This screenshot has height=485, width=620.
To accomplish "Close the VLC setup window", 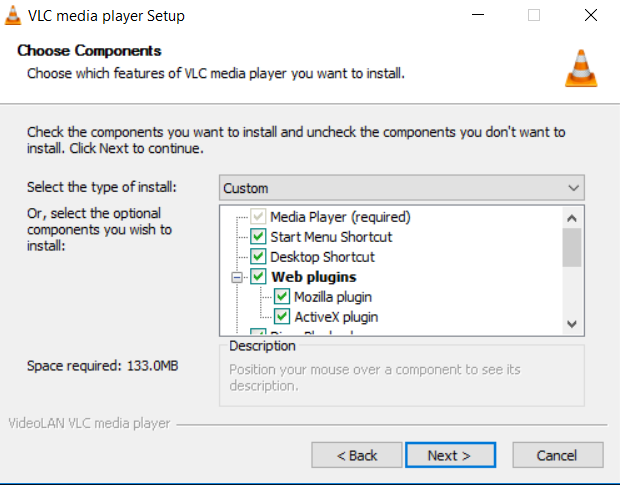I will pyautogui.click(x=591, y=16).
